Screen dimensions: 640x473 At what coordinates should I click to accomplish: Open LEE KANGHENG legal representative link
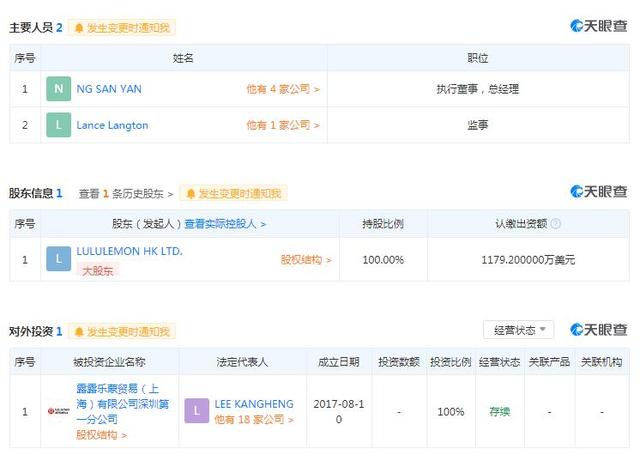254,404
